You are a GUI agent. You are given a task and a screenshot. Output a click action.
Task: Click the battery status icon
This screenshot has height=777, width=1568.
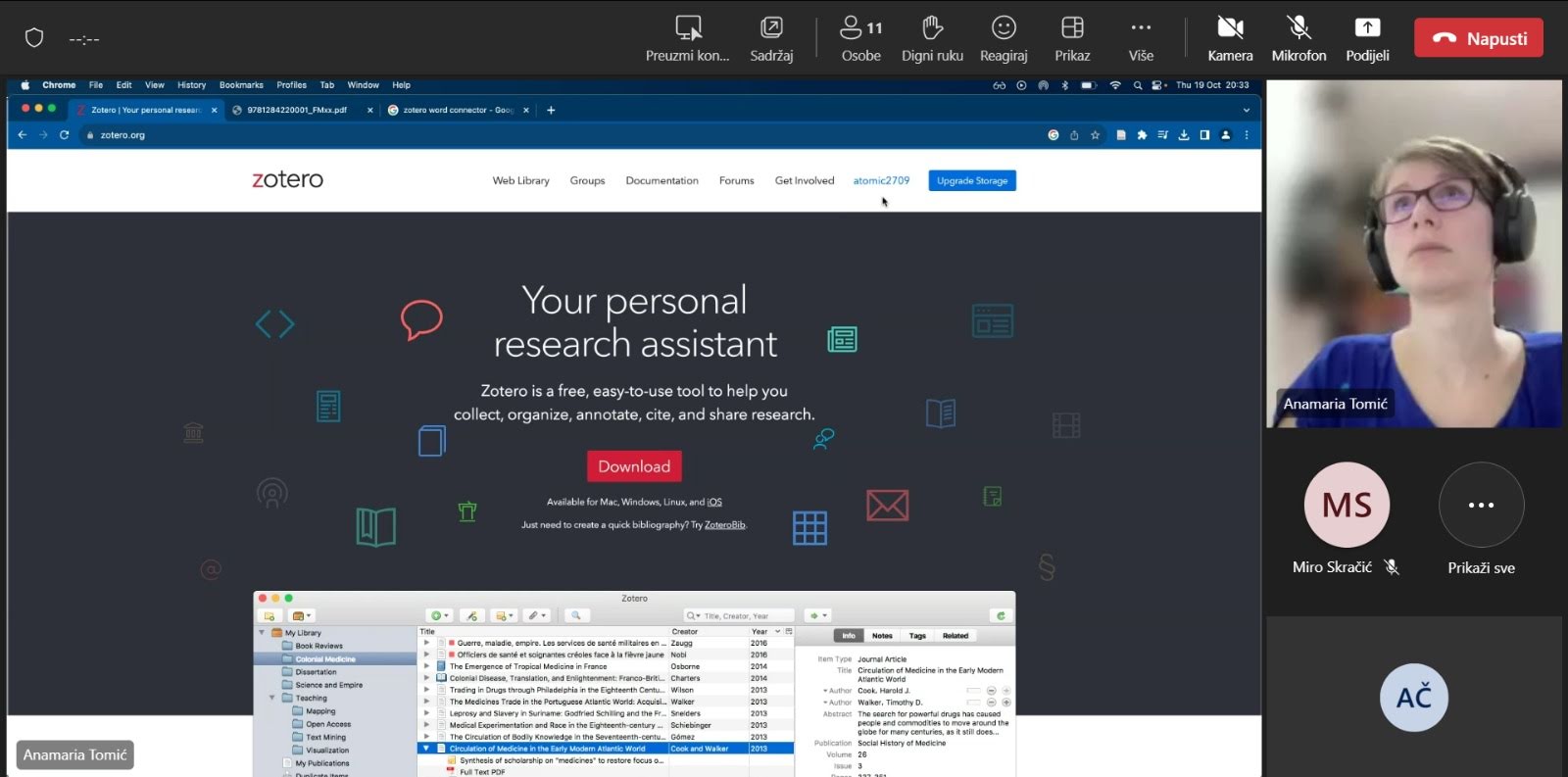point(1089,85)
